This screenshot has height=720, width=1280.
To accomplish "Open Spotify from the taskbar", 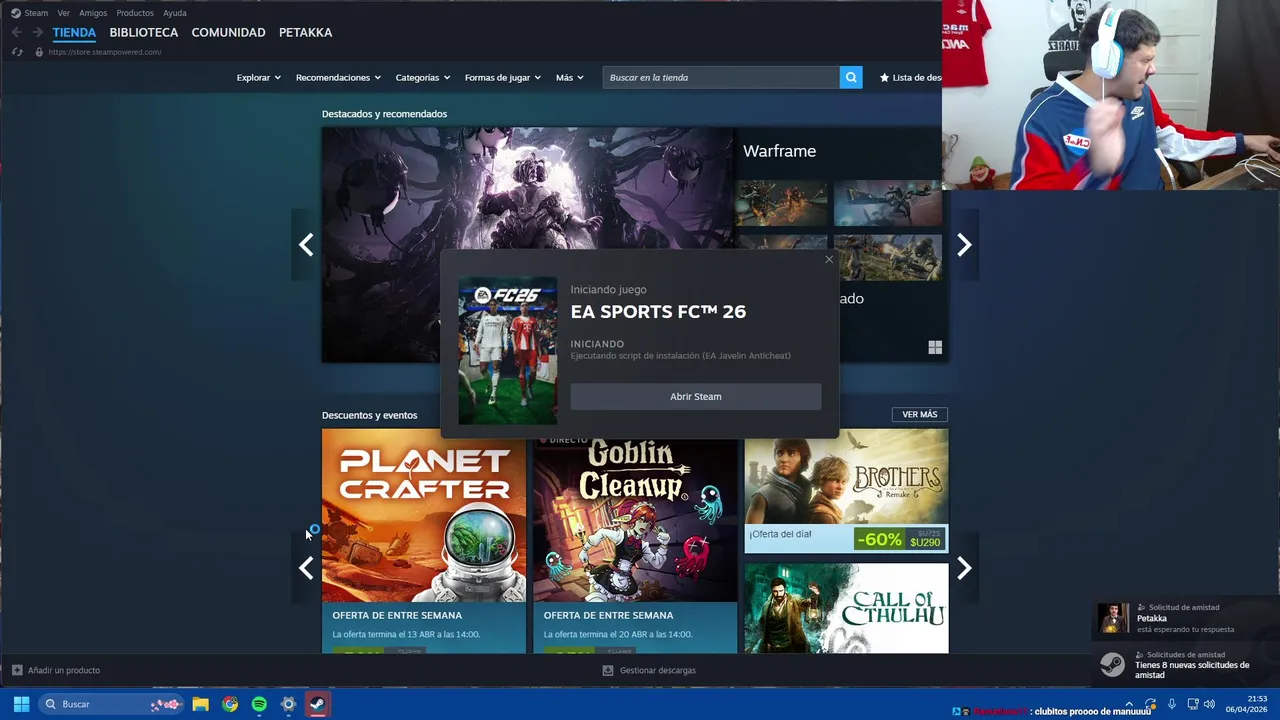I will coord(259,704).
